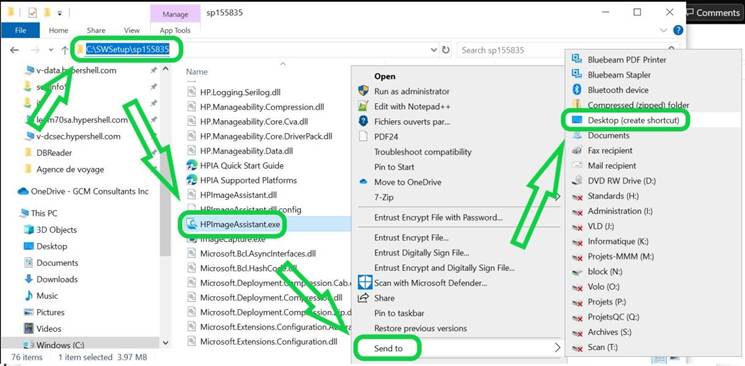
Task: Choose Open in context menu
Action: pos(384,76)
